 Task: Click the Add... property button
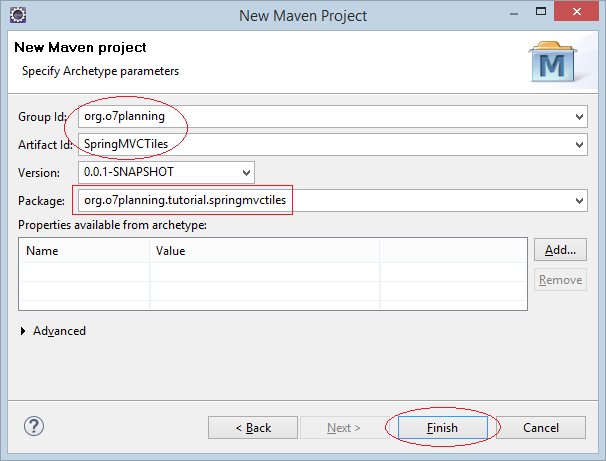point(560,250)
